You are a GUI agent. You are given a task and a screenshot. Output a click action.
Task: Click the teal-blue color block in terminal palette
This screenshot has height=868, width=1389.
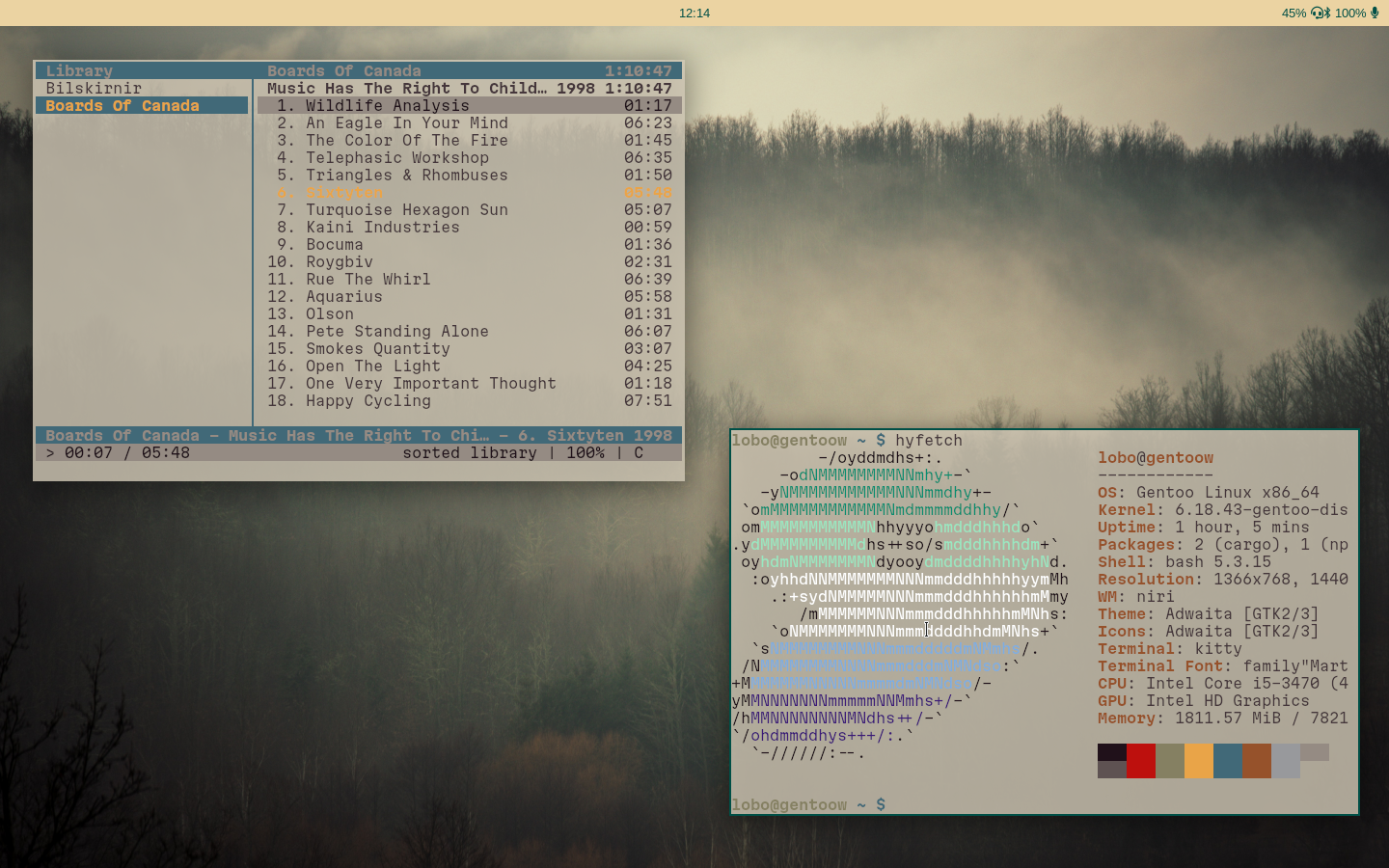[1228, 761]
